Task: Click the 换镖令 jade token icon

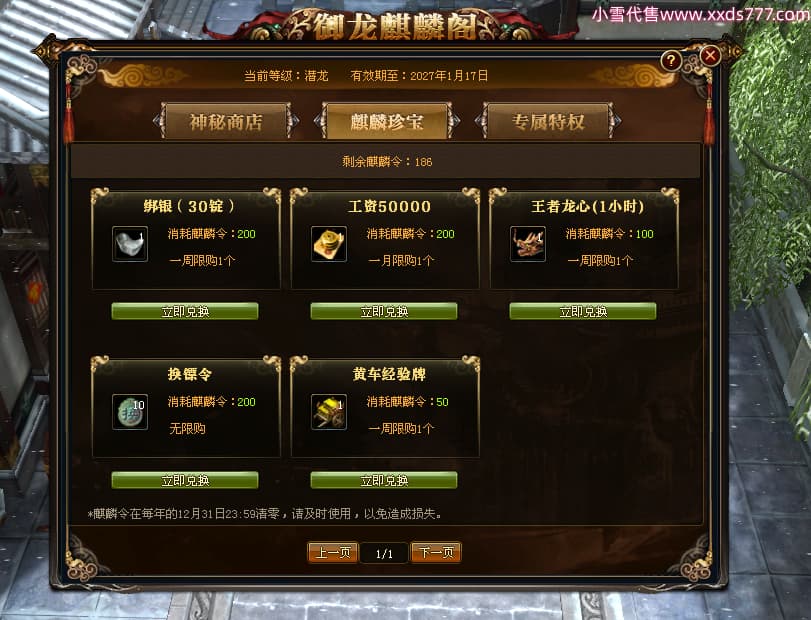Action: coord(130,412)
